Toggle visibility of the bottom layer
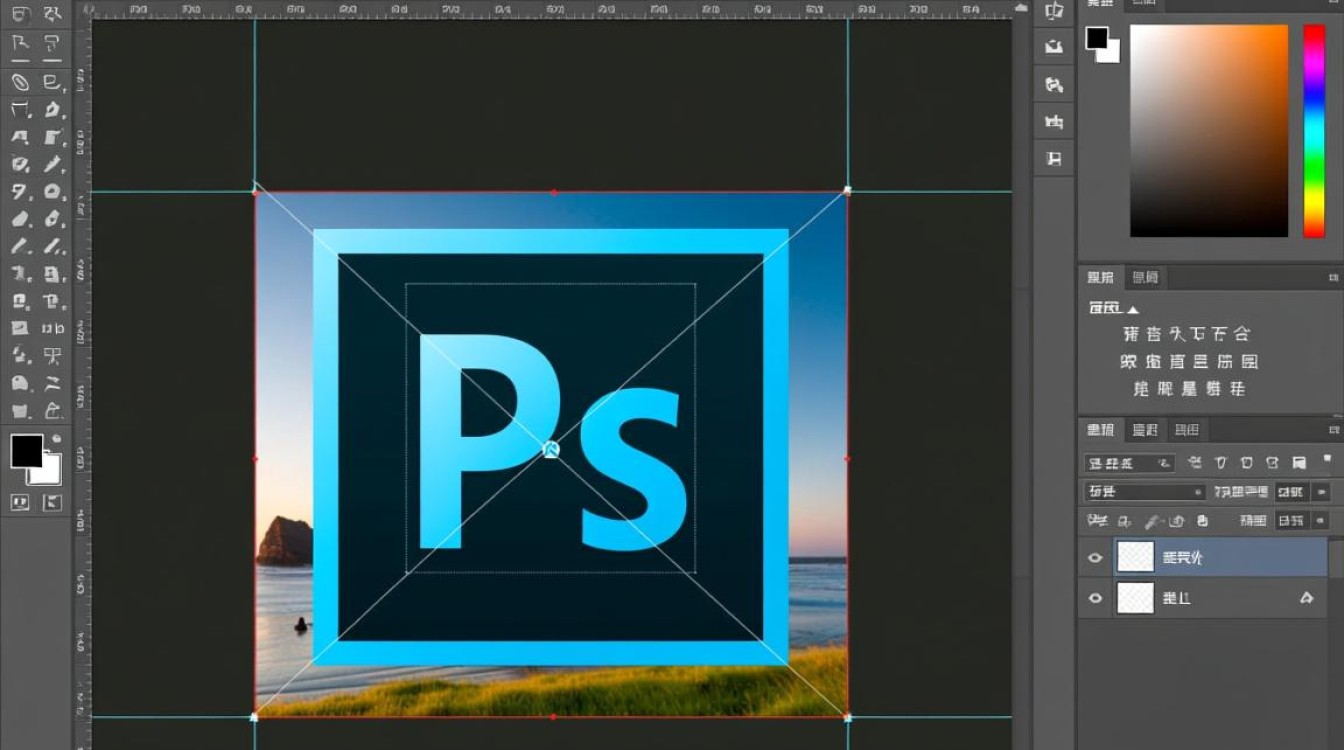The width and height of the screenshot is (1344, 750). pyautogui.click(x=1095, y=598)
